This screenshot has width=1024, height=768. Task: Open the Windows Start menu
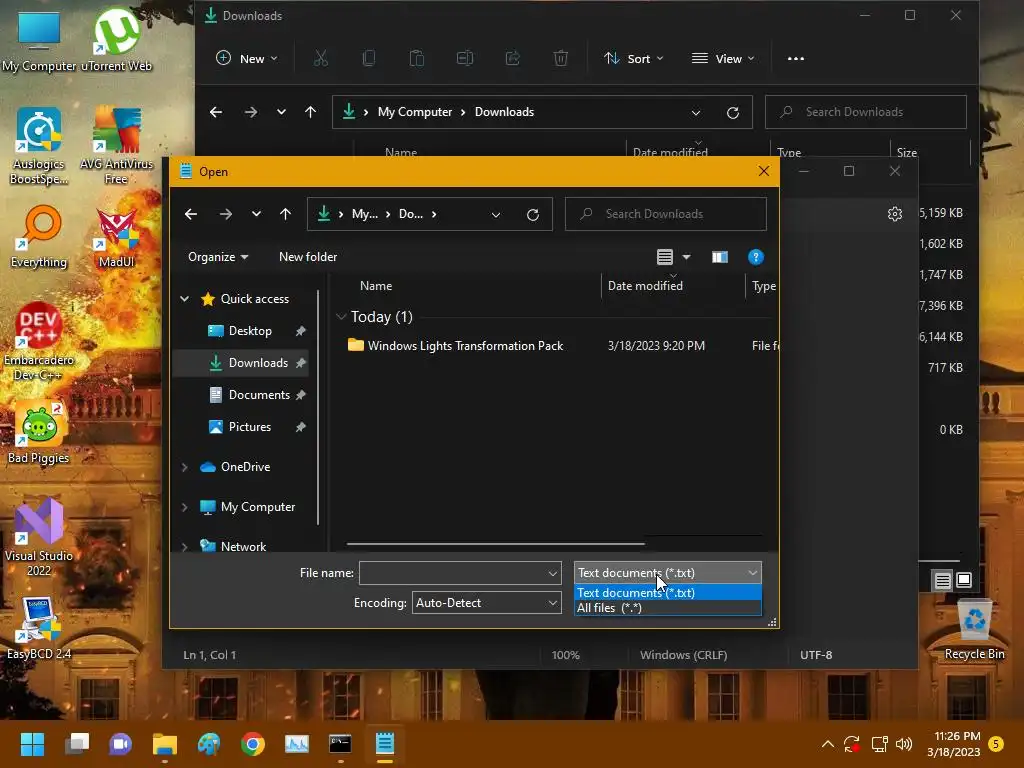click(x=32, y=744)
